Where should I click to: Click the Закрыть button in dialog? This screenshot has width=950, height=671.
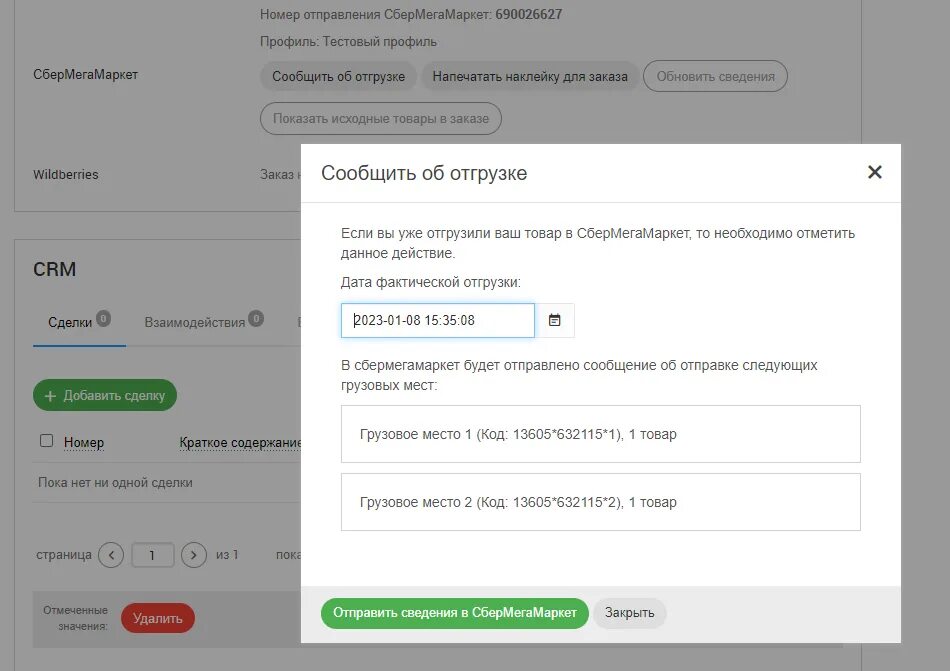click(x=629, y=613)
